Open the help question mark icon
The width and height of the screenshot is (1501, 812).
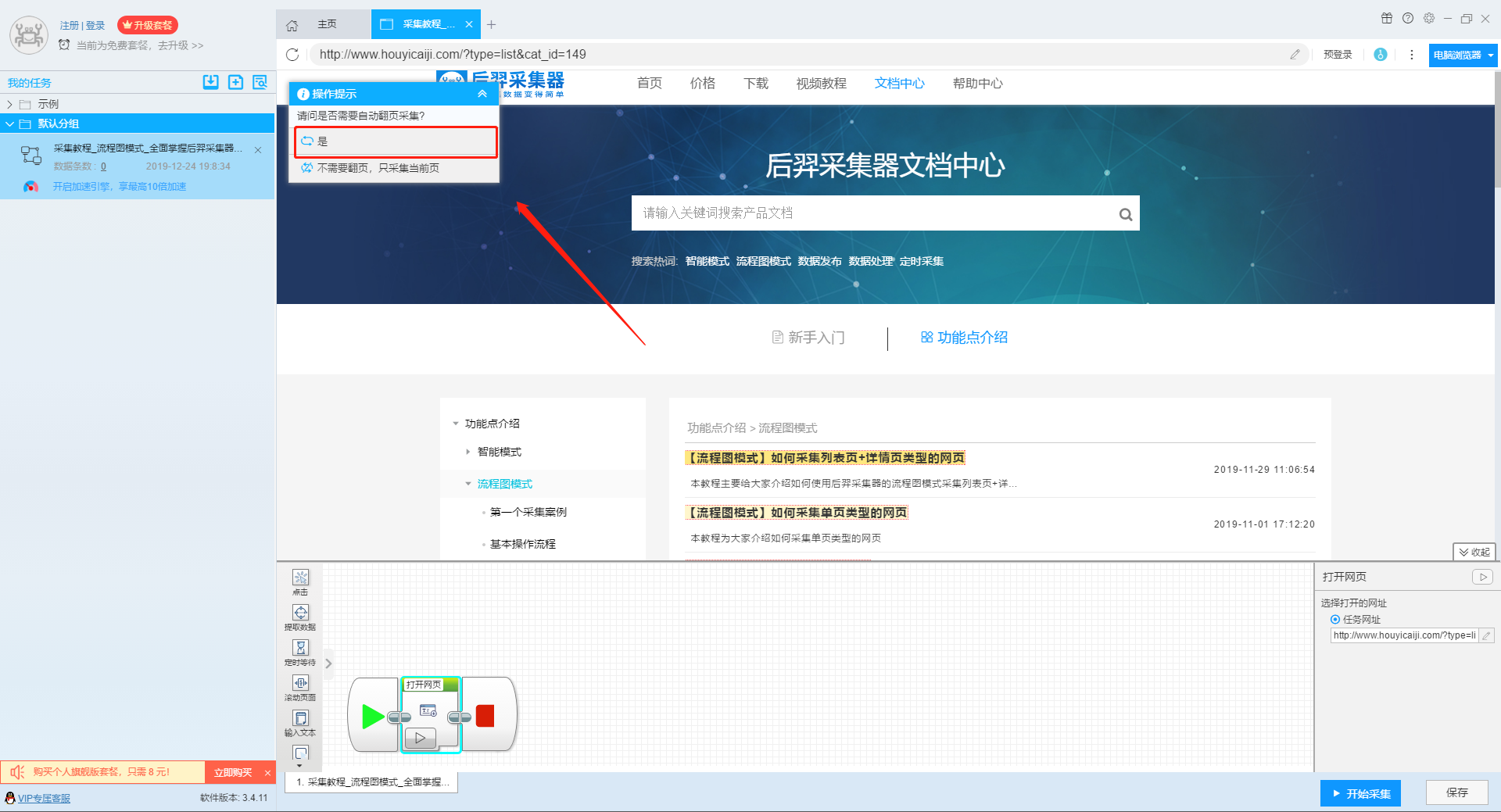pos(1408,18)
